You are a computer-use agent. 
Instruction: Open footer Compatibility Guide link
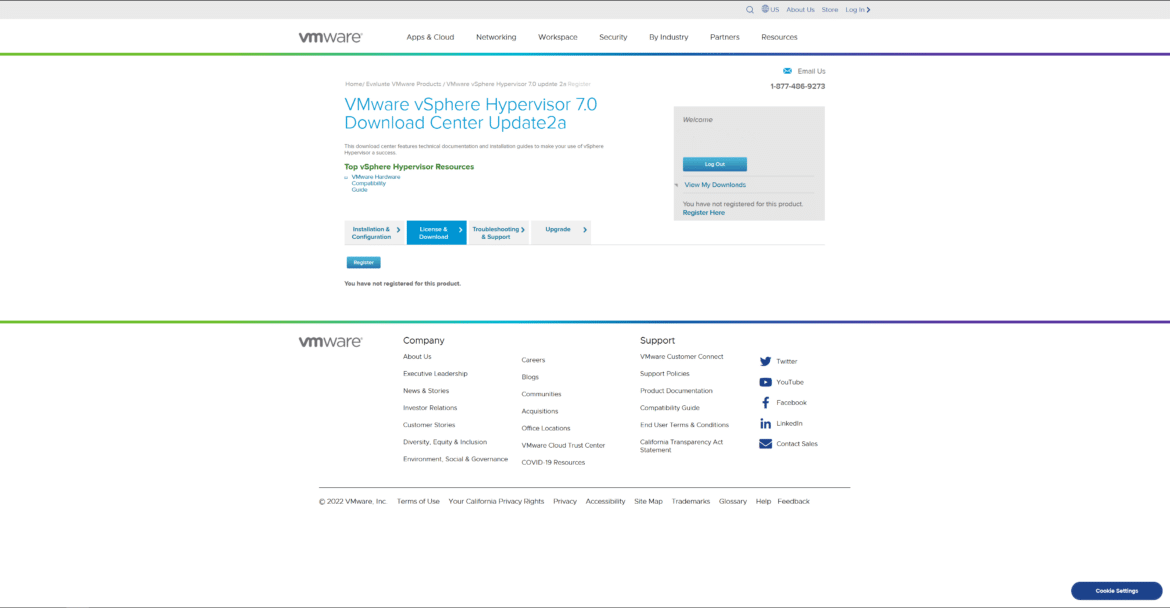click(x=669, y=408)
